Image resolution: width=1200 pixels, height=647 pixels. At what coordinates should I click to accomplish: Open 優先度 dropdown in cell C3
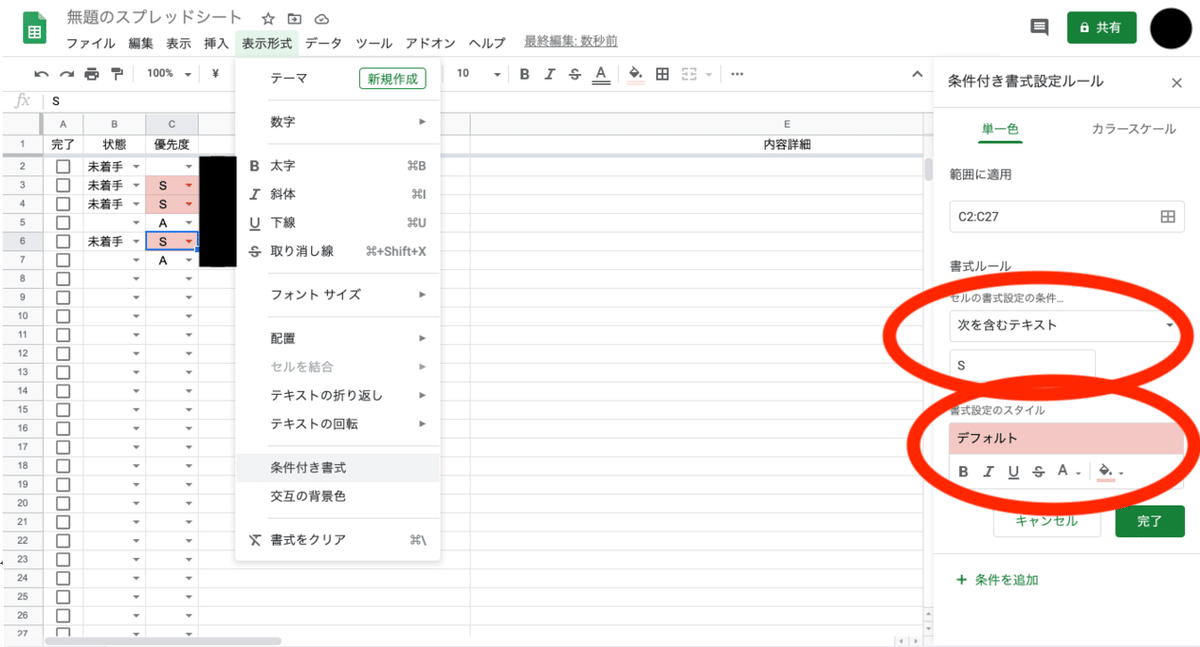pyautogui.click(x=188, y=186)
